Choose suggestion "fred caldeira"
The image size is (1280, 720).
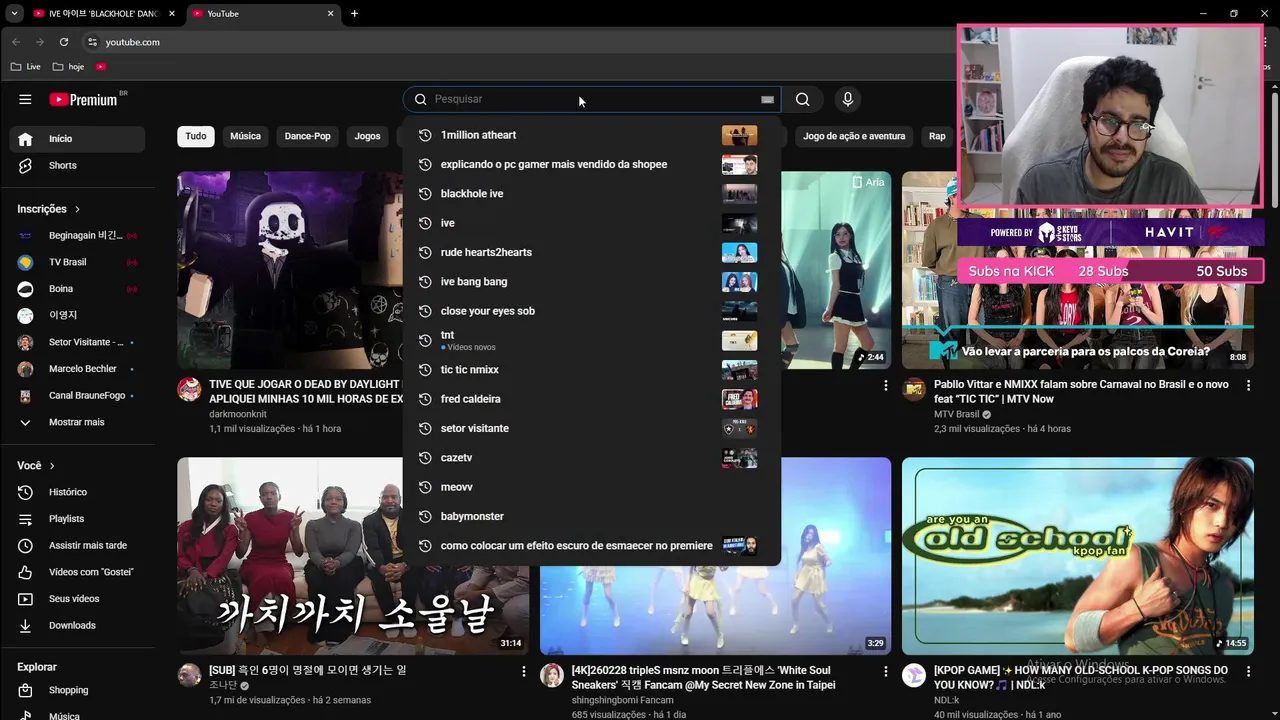pyautogui.click(x=591, y=399)
